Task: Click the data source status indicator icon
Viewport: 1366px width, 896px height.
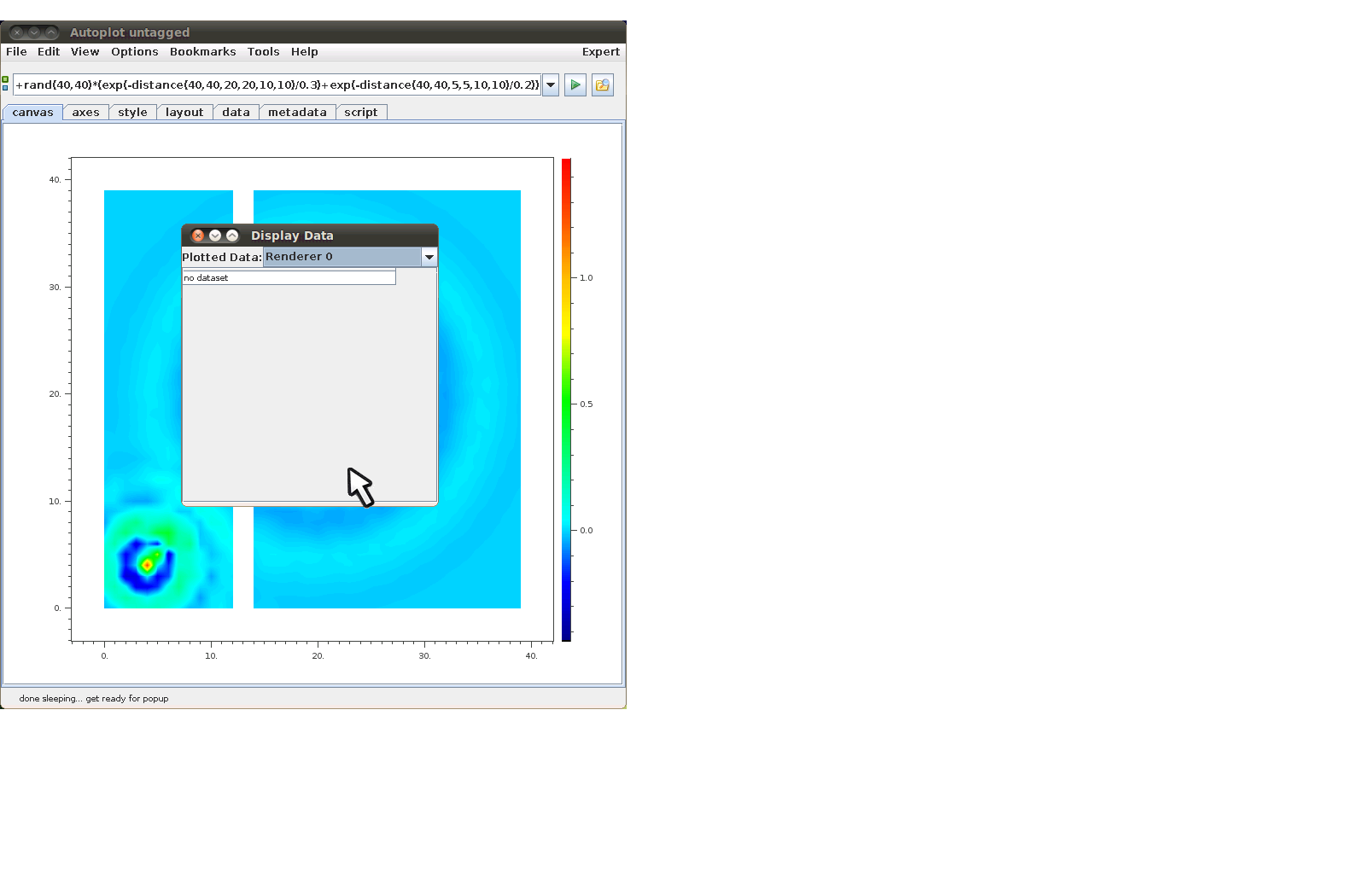Action: pos(5,84)
